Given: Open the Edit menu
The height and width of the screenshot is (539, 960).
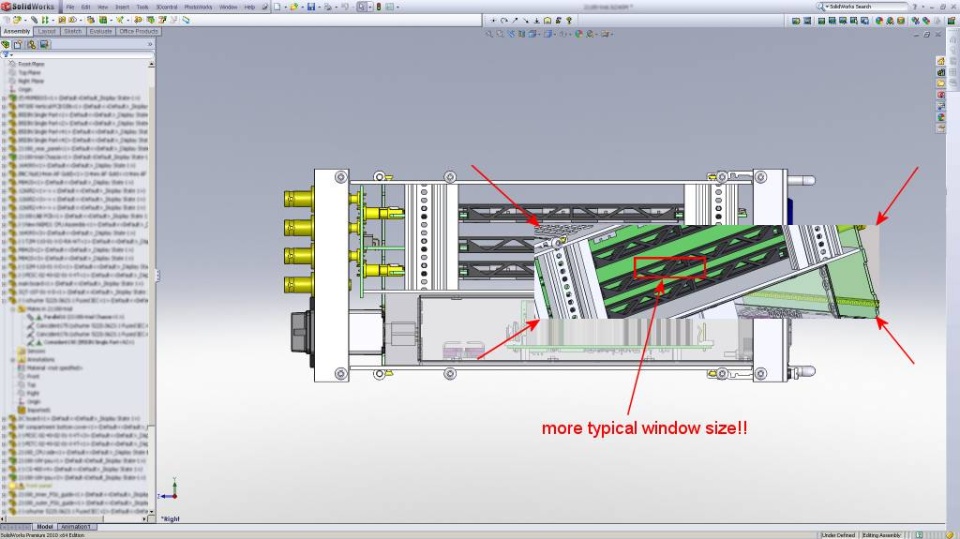Looking at the screenshot, I should point(86,7).
